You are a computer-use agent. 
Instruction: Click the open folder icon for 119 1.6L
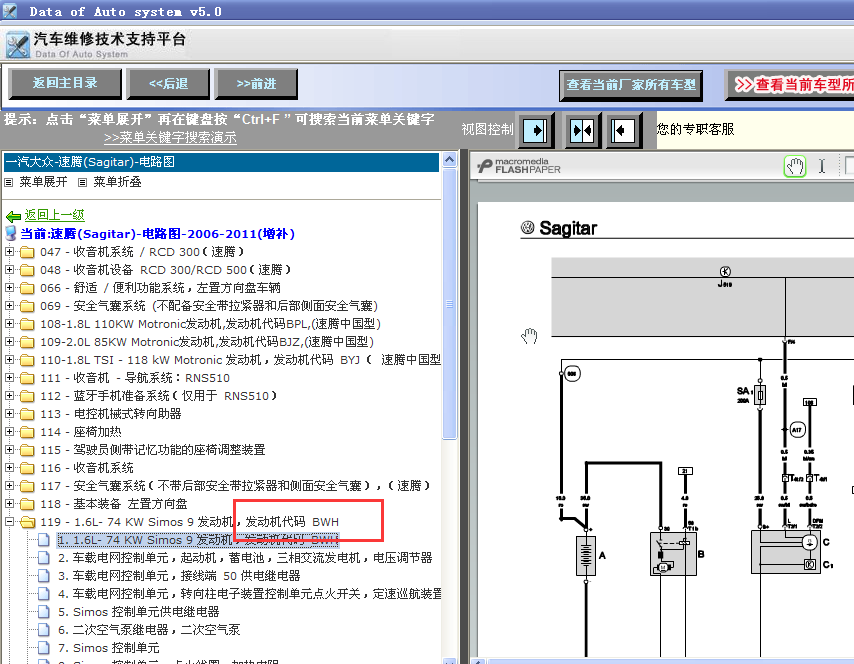click(x=27, y=522)
